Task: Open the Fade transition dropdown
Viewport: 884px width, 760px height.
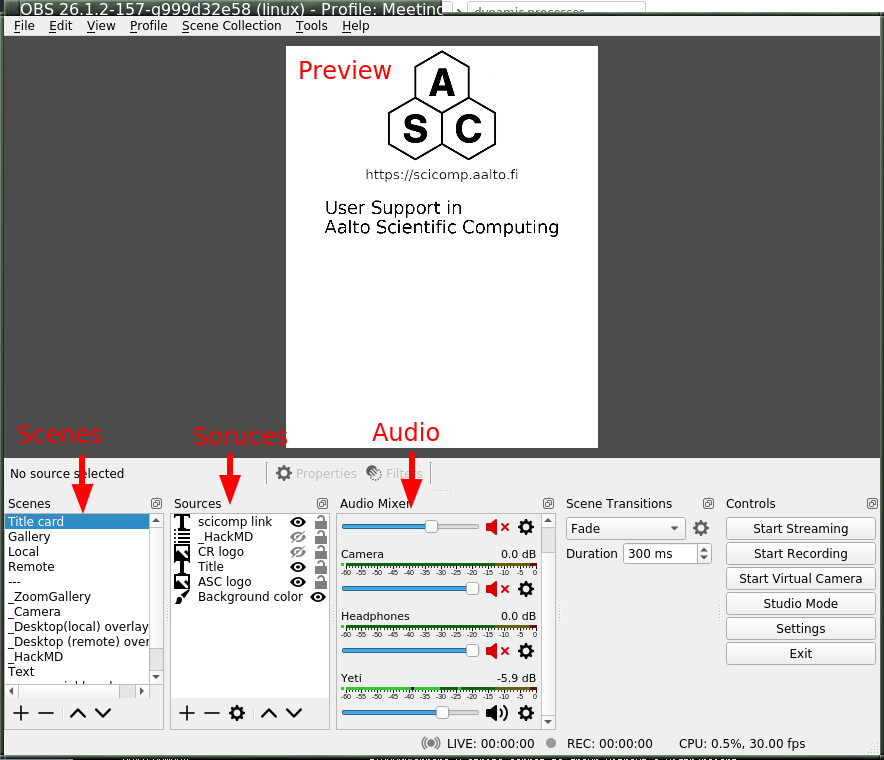Action: [625, 528]
